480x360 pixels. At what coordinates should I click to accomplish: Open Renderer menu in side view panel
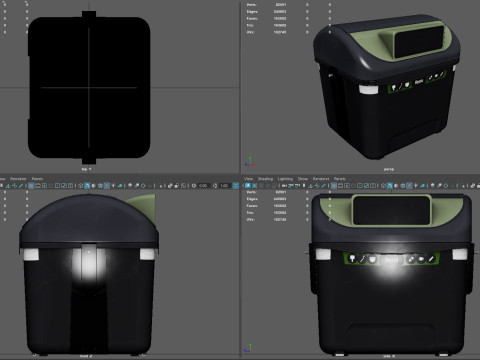tap(321, 179)
